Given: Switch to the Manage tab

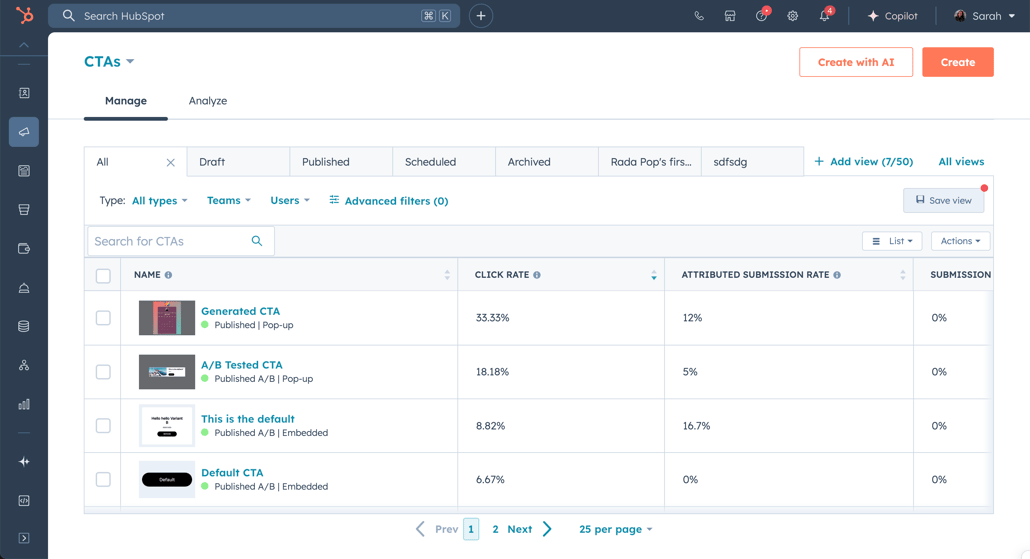Looking at the screenshot, I should click(125, 101).
